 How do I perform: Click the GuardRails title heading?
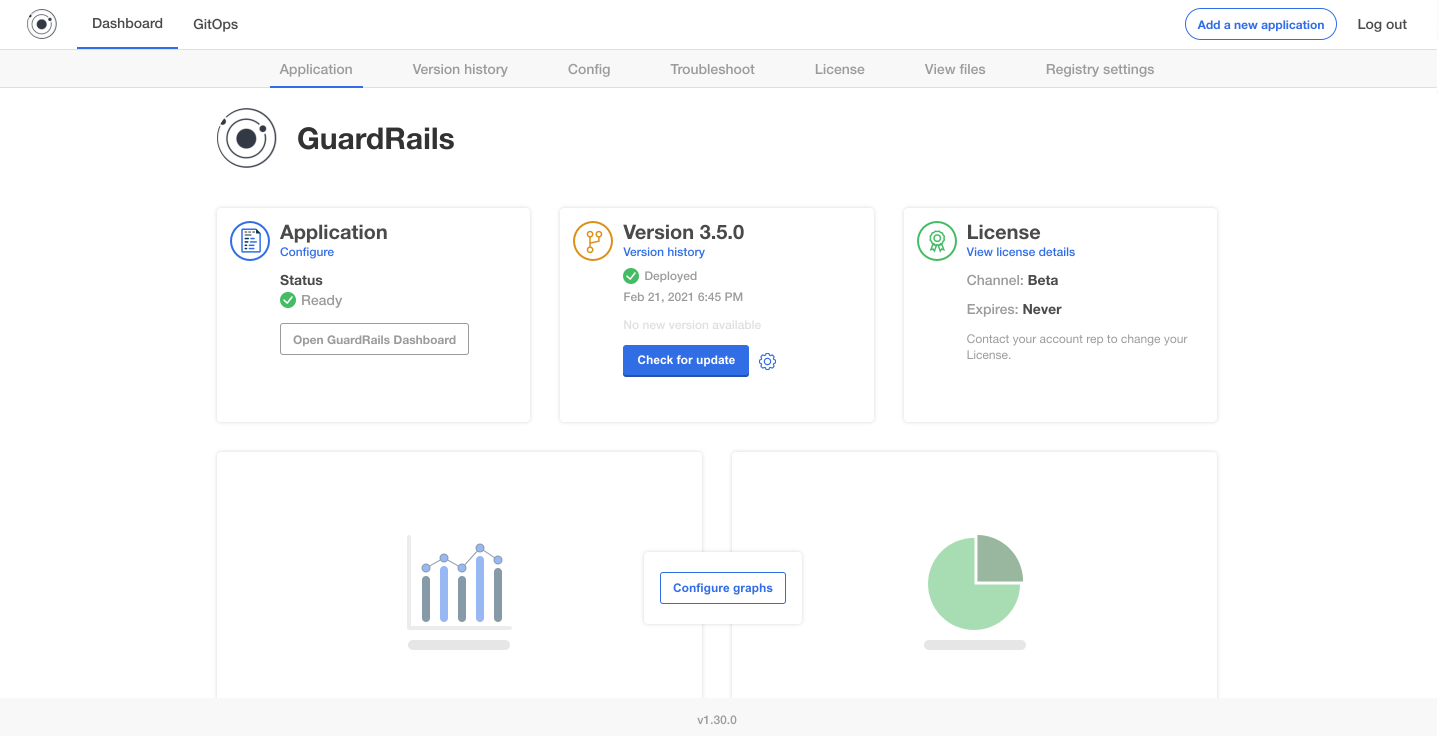[376, 139]
